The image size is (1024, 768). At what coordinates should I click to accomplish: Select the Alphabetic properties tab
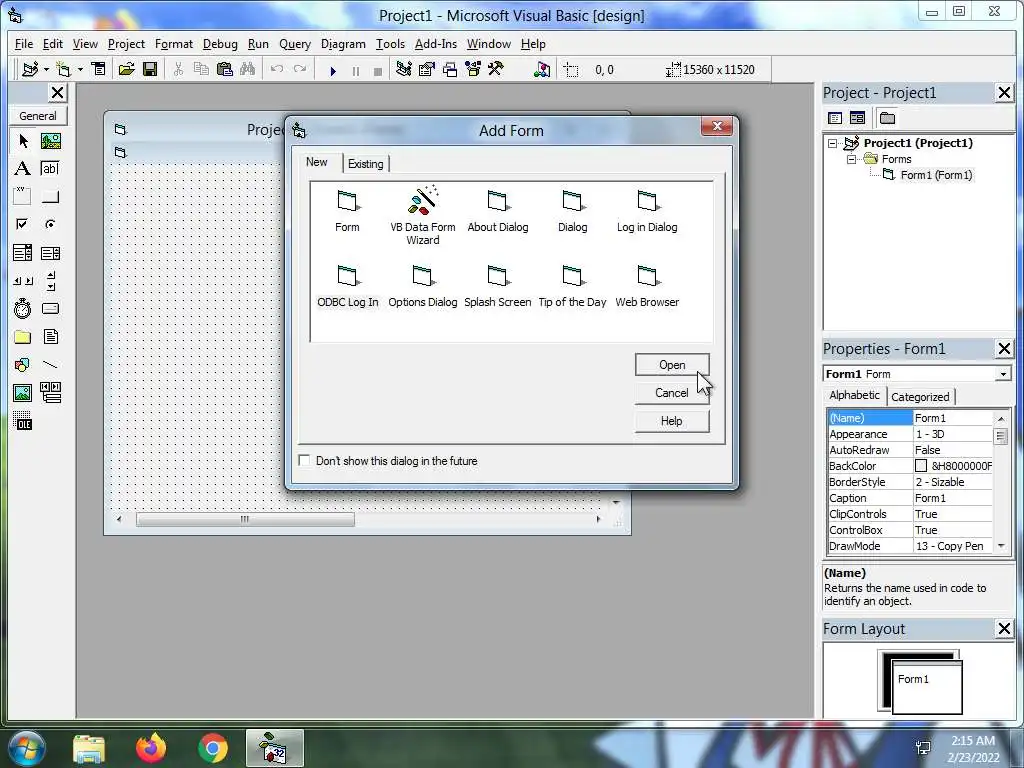pyautogui.click(x=854, y=395)
